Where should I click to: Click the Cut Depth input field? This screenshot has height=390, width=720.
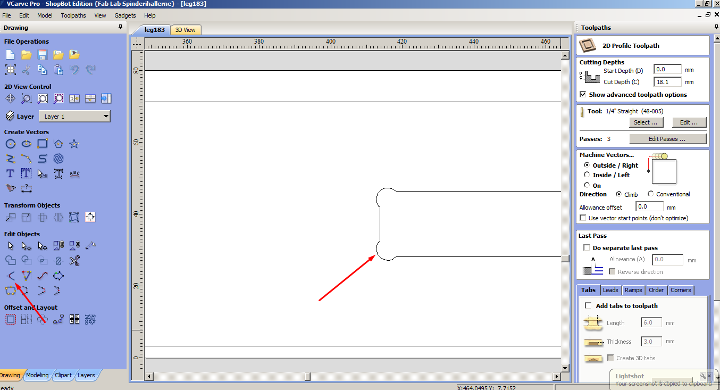tap(667, 82)
